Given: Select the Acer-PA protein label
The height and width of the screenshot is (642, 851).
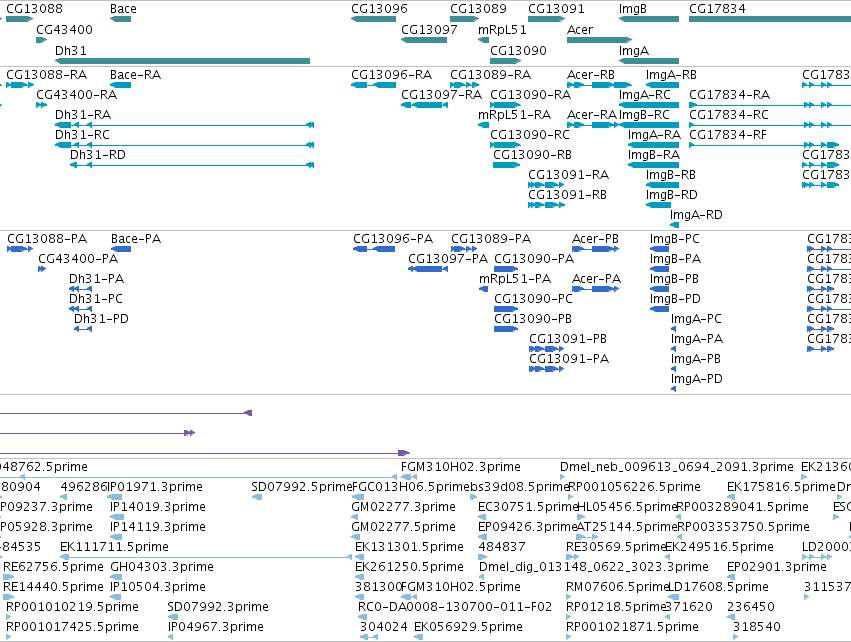Looking at the screenshot, I should (596, 279).
